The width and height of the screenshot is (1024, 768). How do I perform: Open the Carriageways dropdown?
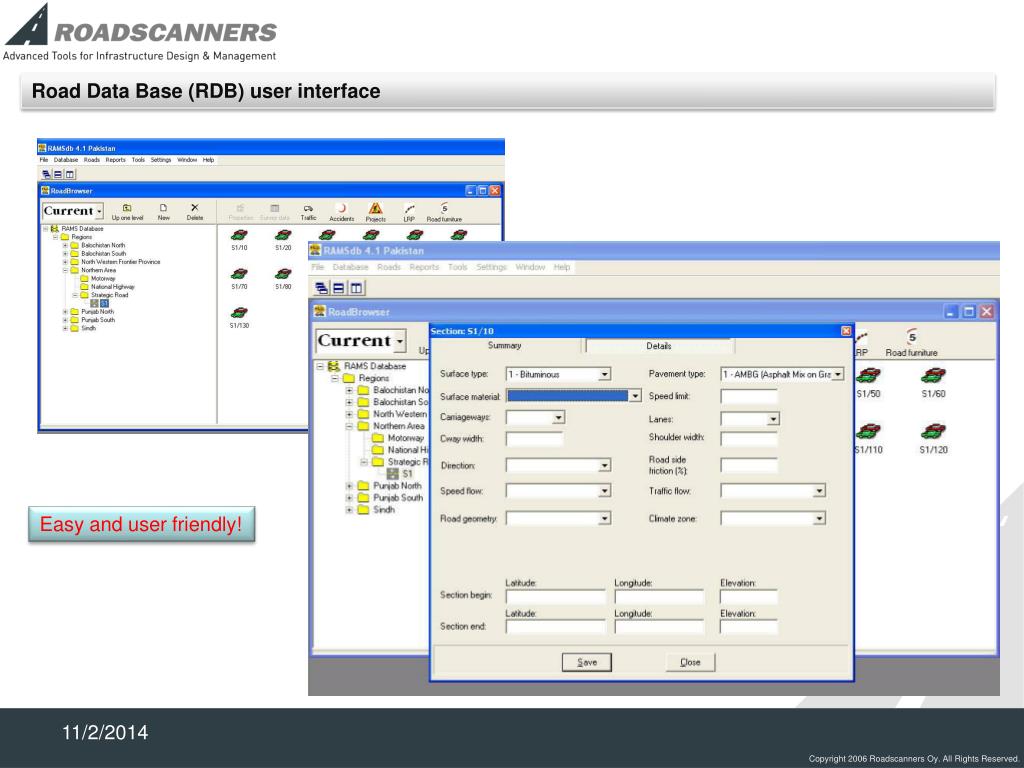click(558, 417)
